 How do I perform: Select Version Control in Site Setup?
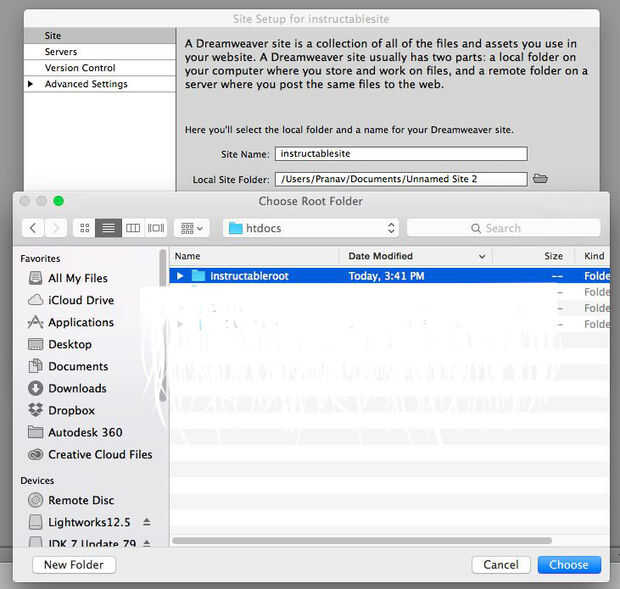click(x=100, y=68)
